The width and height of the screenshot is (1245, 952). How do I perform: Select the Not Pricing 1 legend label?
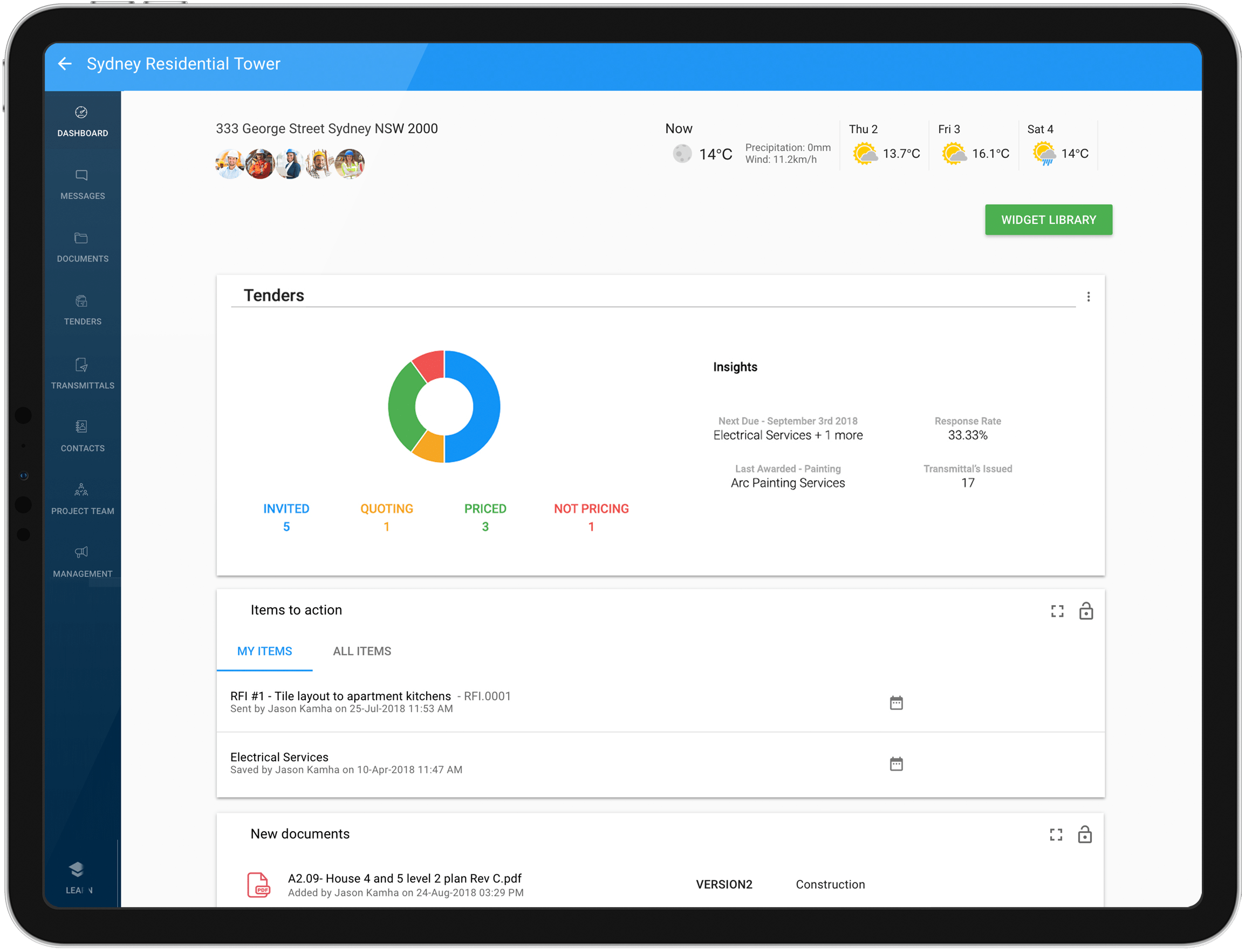pyautogui.click(x=592, y=517)
